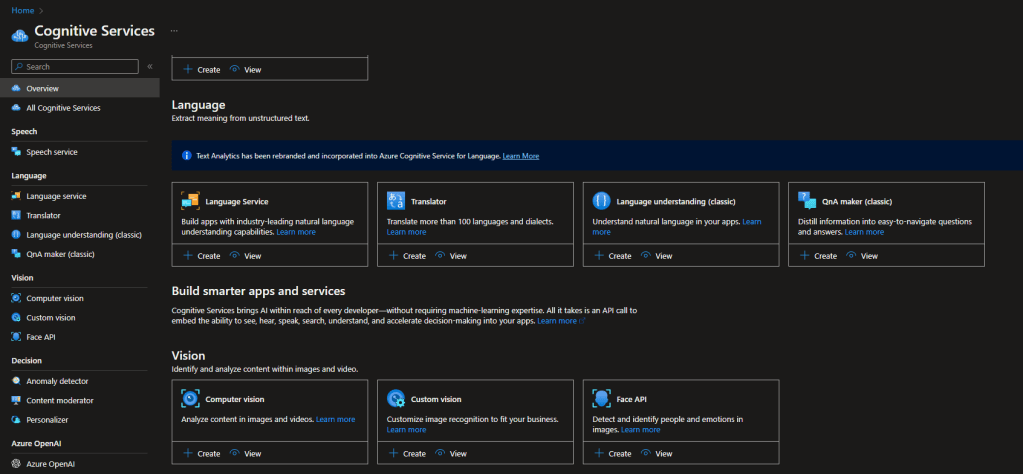Click the Language Service card icon

190,200
